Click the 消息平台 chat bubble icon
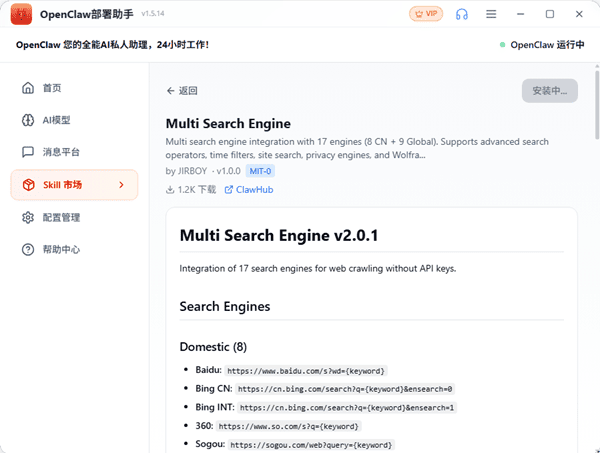This screenshot has width=600, height=453. 28,152
